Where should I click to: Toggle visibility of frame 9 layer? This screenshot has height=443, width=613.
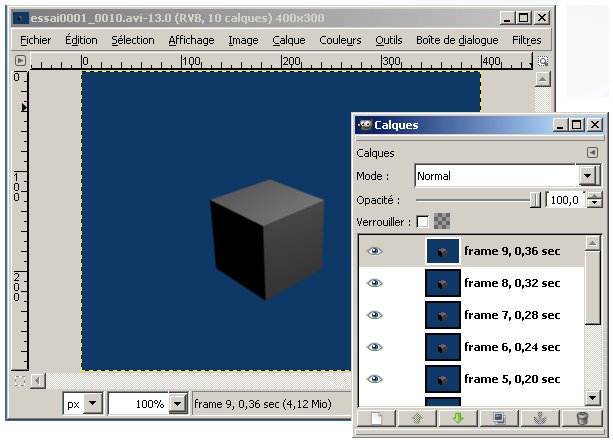[375, 251]
